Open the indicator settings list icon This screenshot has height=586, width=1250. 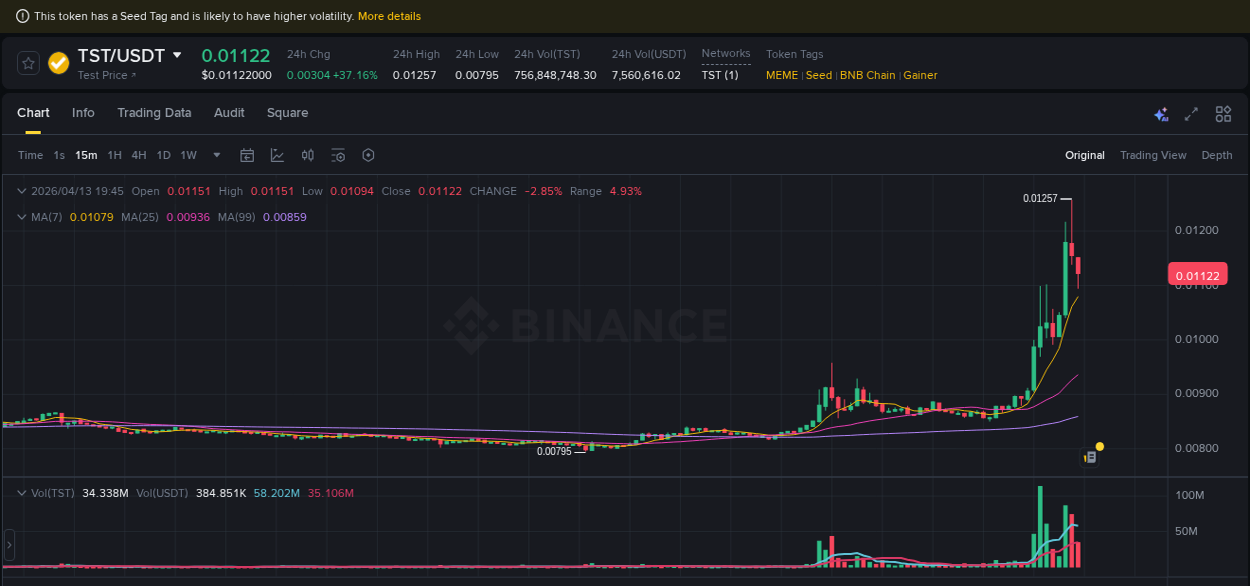point(337,155)
